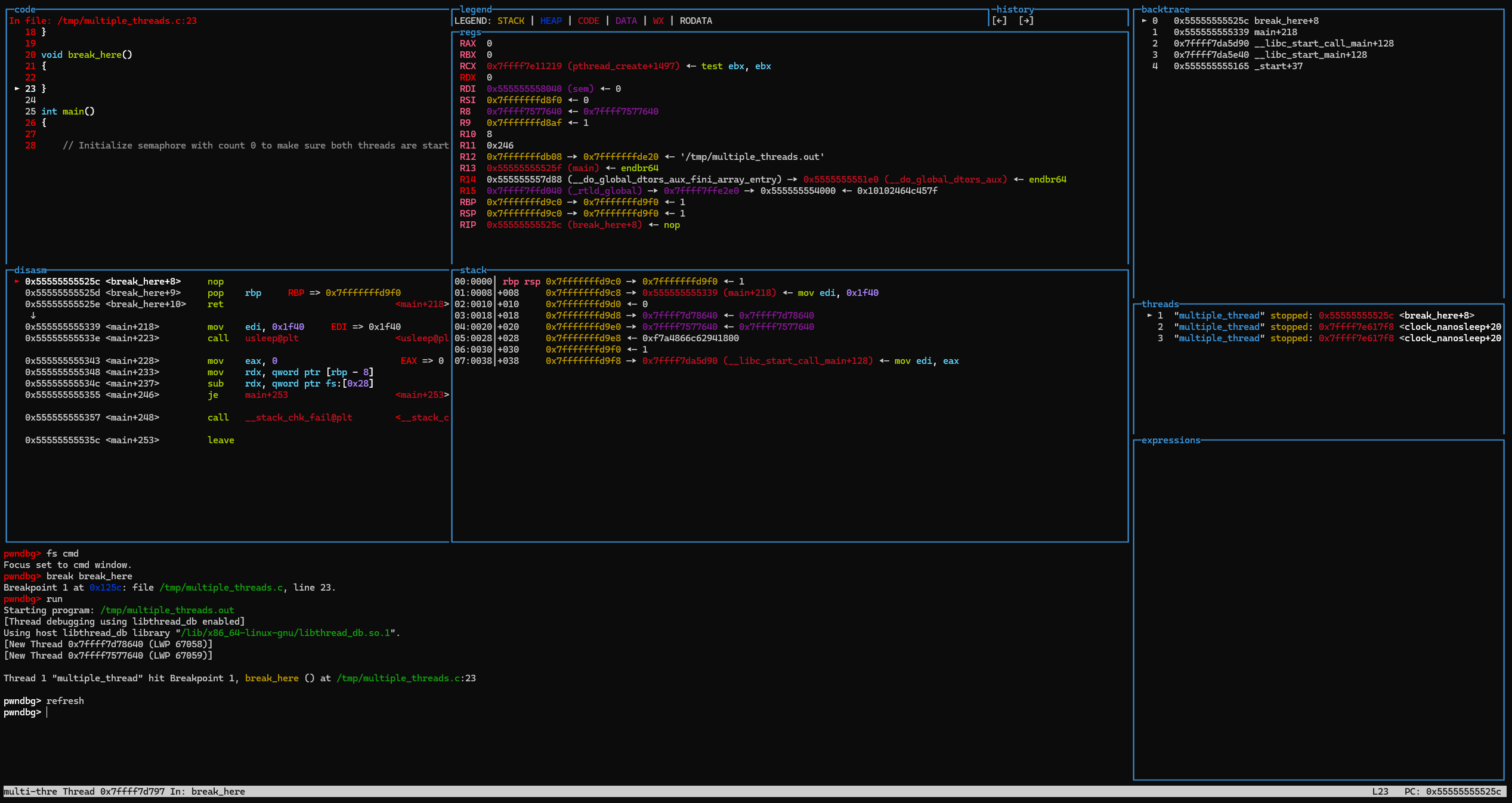Click the down arrow after ret instruction
1512x803 pixels.
[x=33, y=316]
